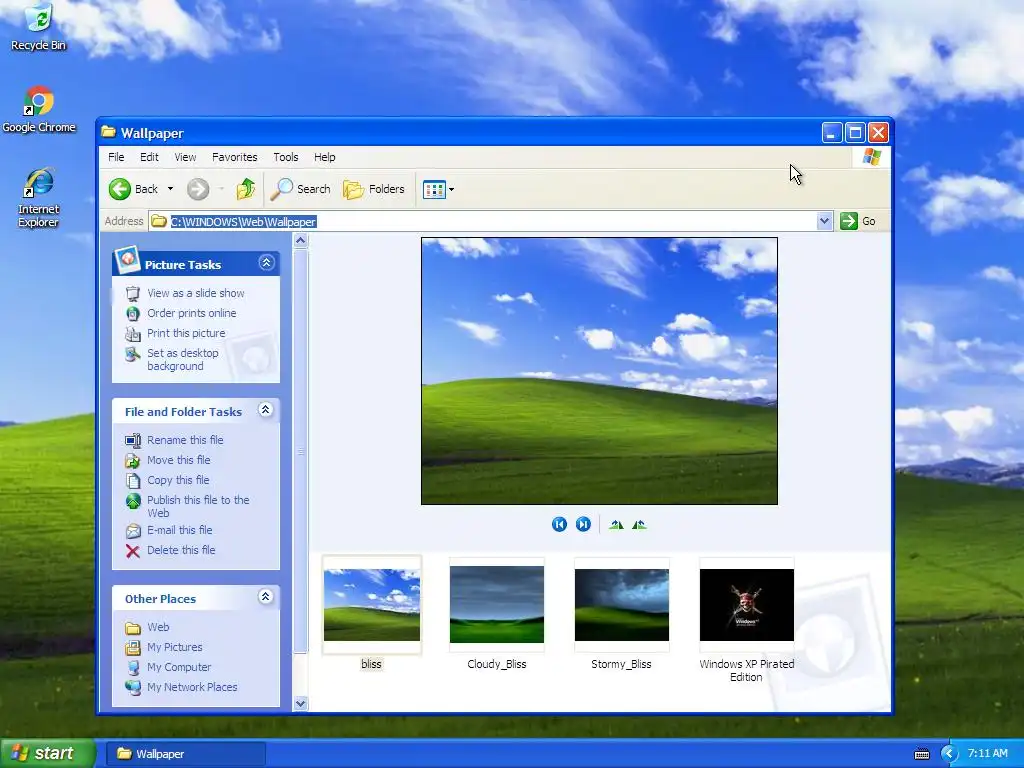Open the Help menu
Screen dimensions: 1024x768
click(325, 157)
